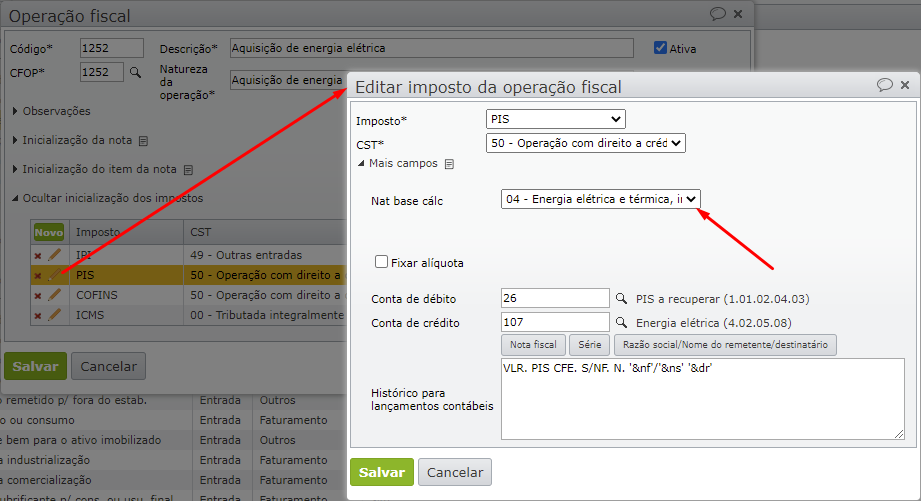The image size is (921, 501).
Task: Search Conta de débito with magnifier
Action: (621, 298)
